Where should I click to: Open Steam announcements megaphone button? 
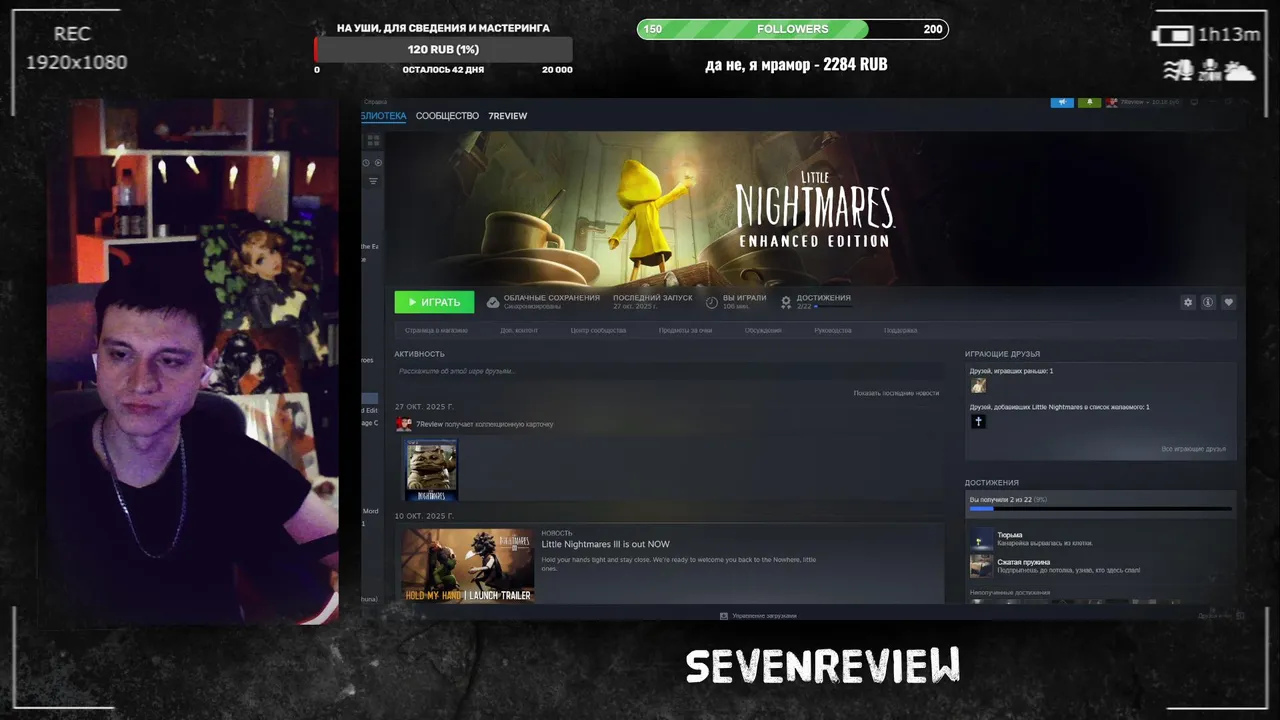[1061, 102]
